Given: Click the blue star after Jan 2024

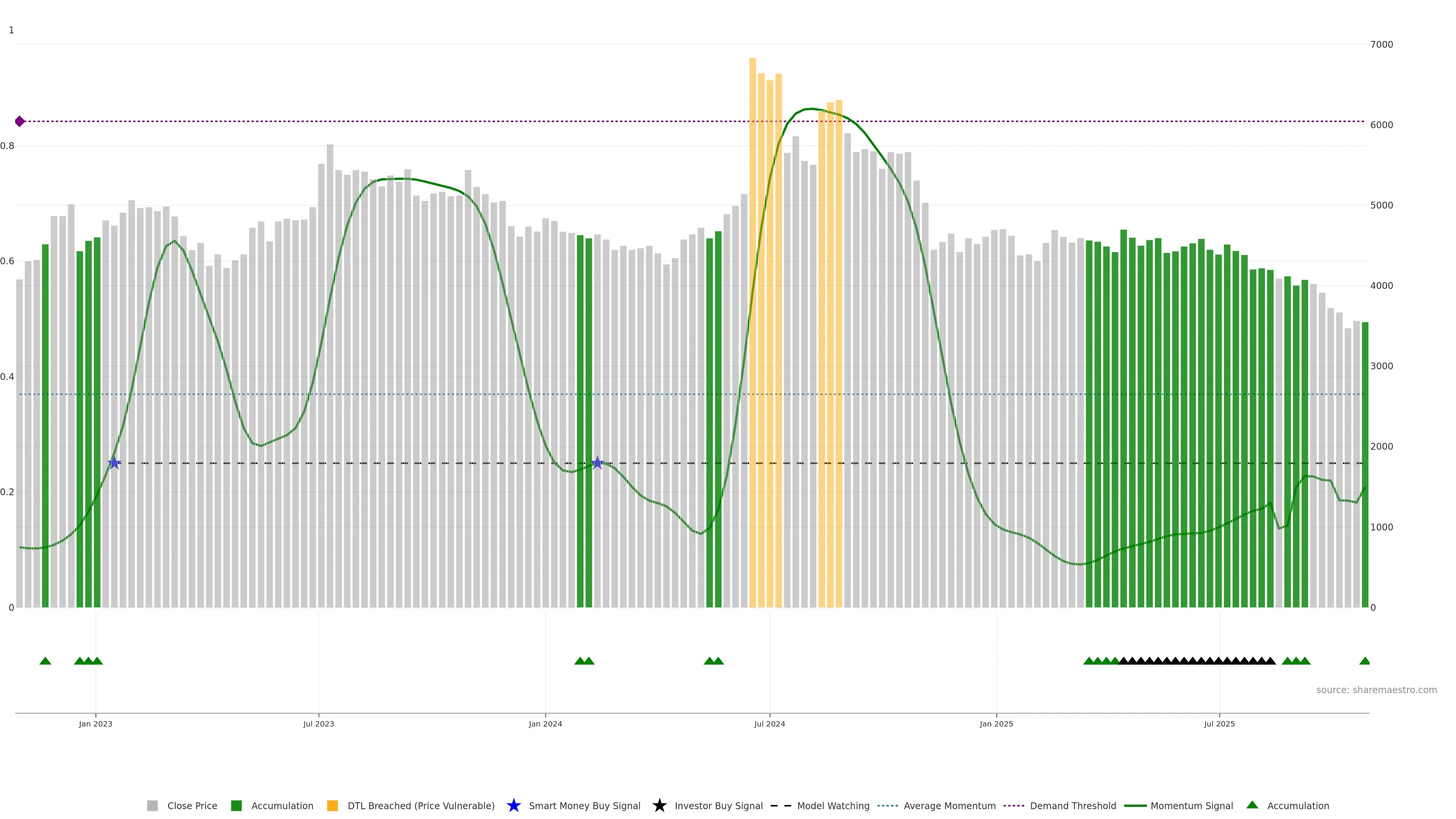Looking at the screenshot, I should coord(598,463).
